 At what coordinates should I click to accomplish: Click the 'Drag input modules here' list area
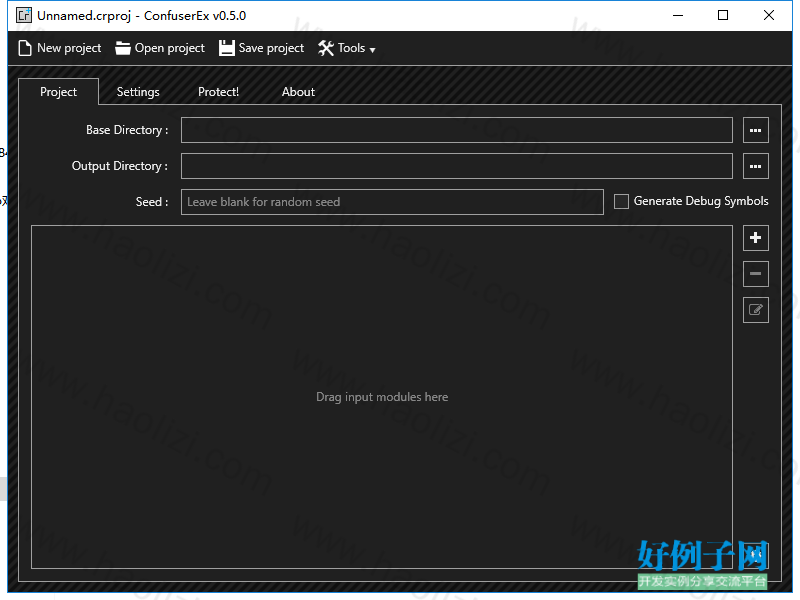point(382,397)
